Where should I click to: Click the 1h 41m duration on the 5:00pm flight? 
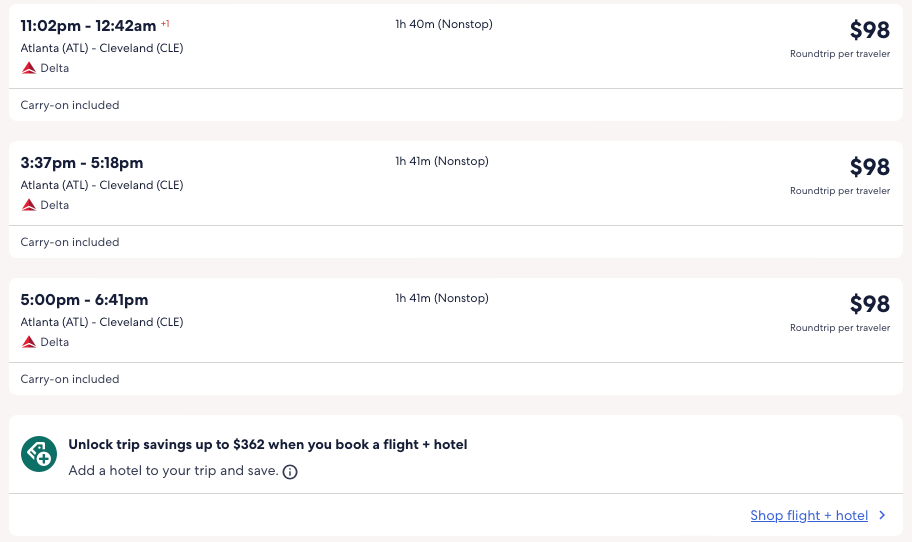coord(441,298)
